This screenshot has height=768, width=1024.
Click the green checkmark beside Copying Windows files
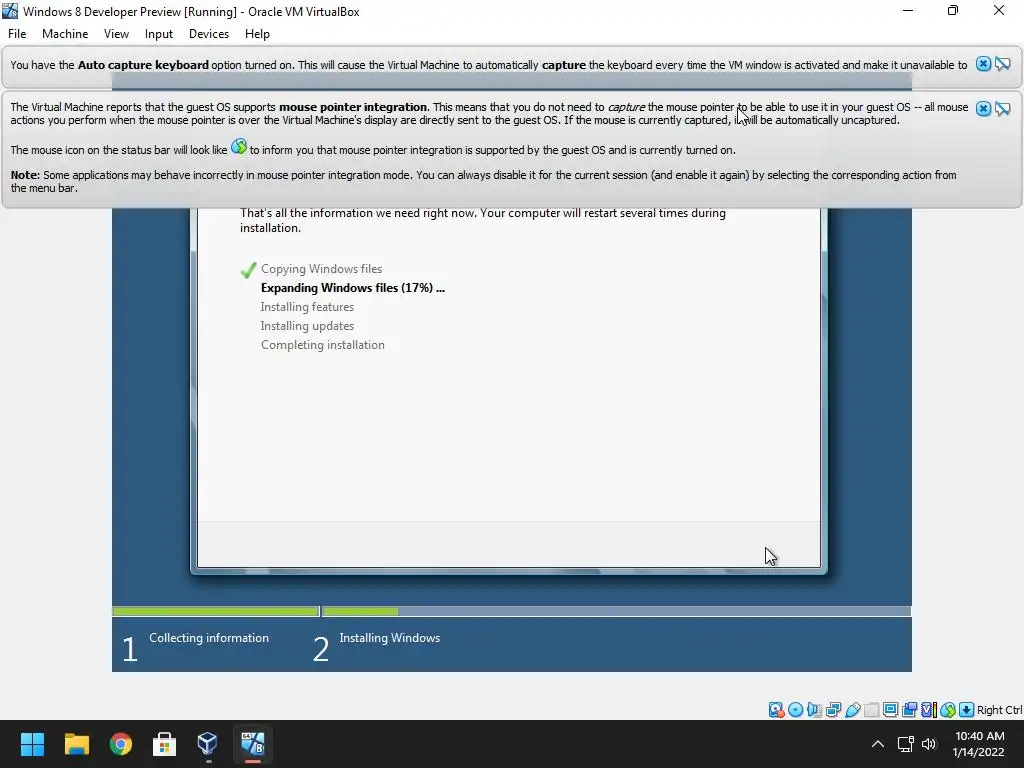[248, 270]
